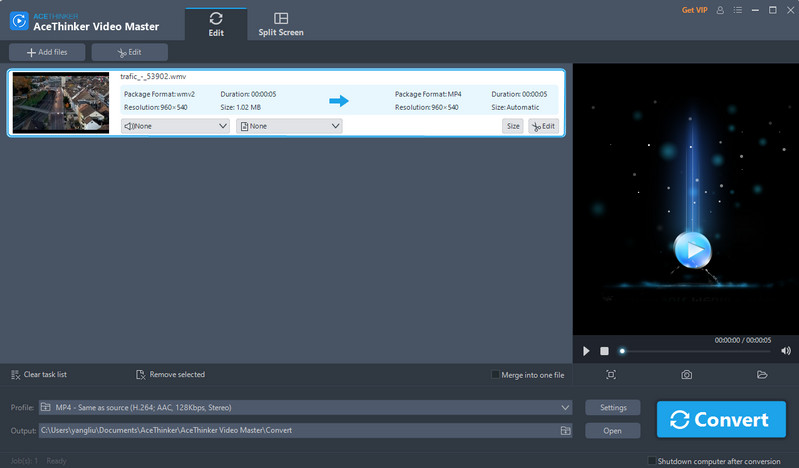Expand the audio track None dropdown

175,126
